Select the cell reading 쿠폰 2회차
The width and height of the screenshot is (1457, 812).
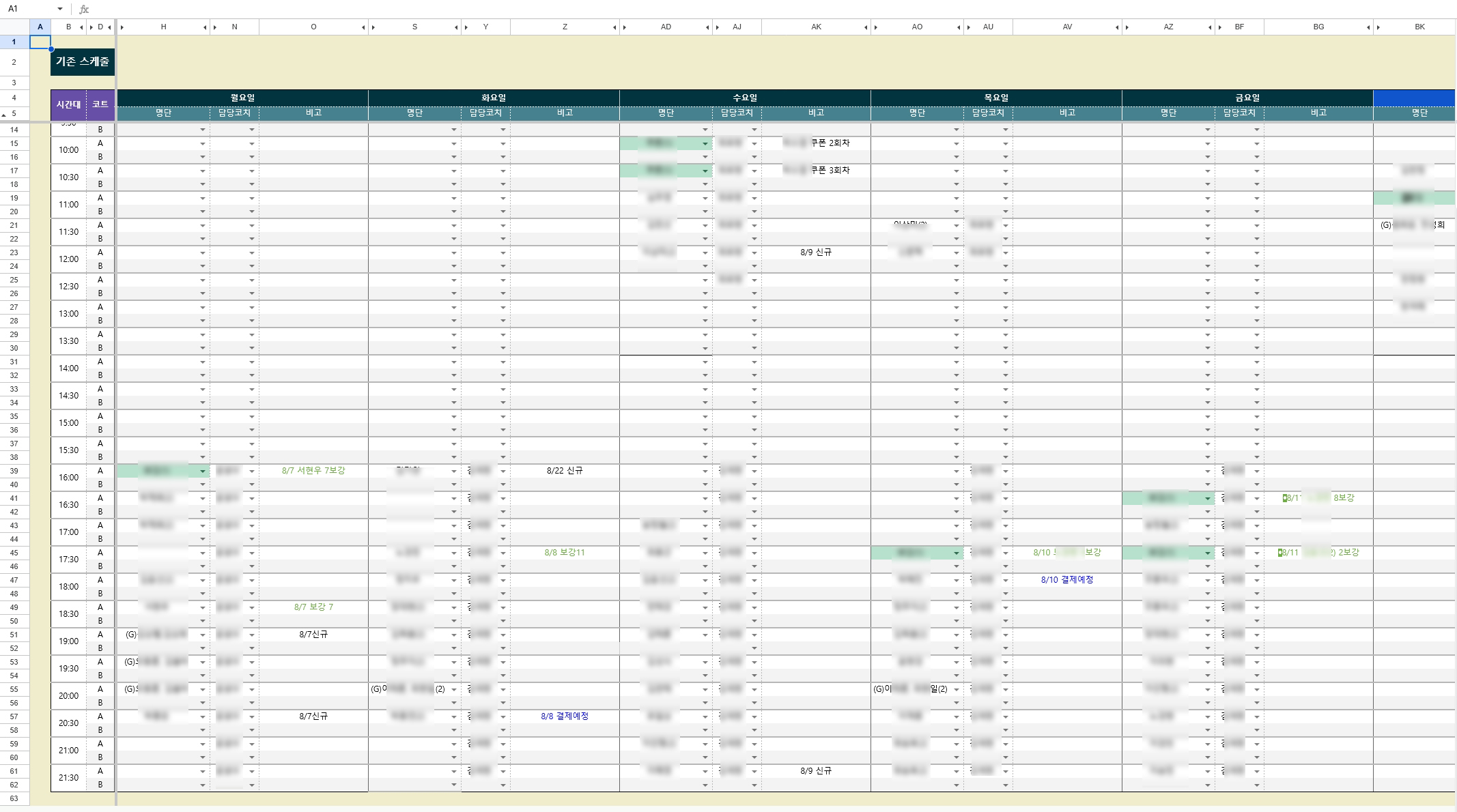[x=816, y=143]
